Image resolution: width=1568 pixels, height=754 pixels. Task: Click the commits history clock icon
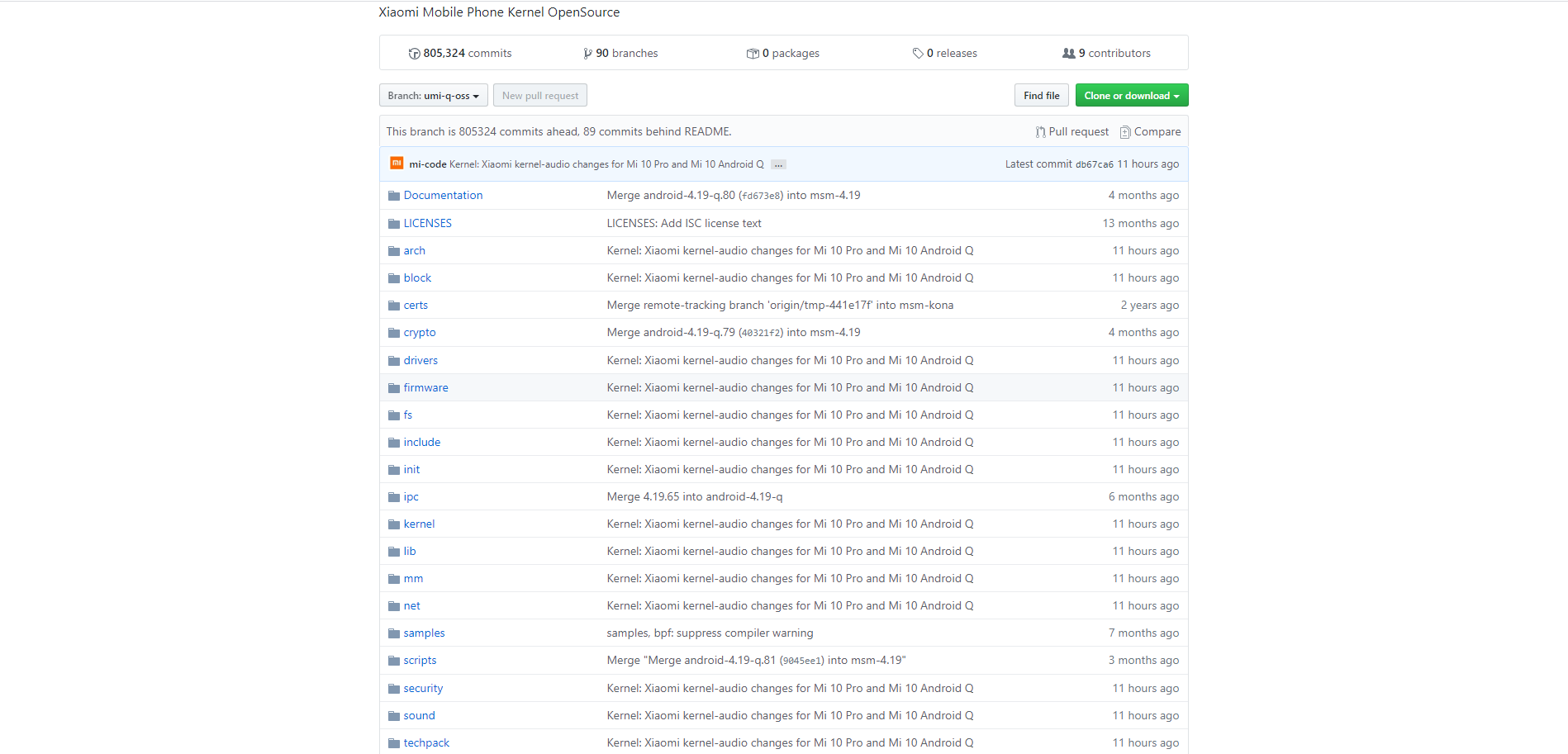[x=414, y=54]
